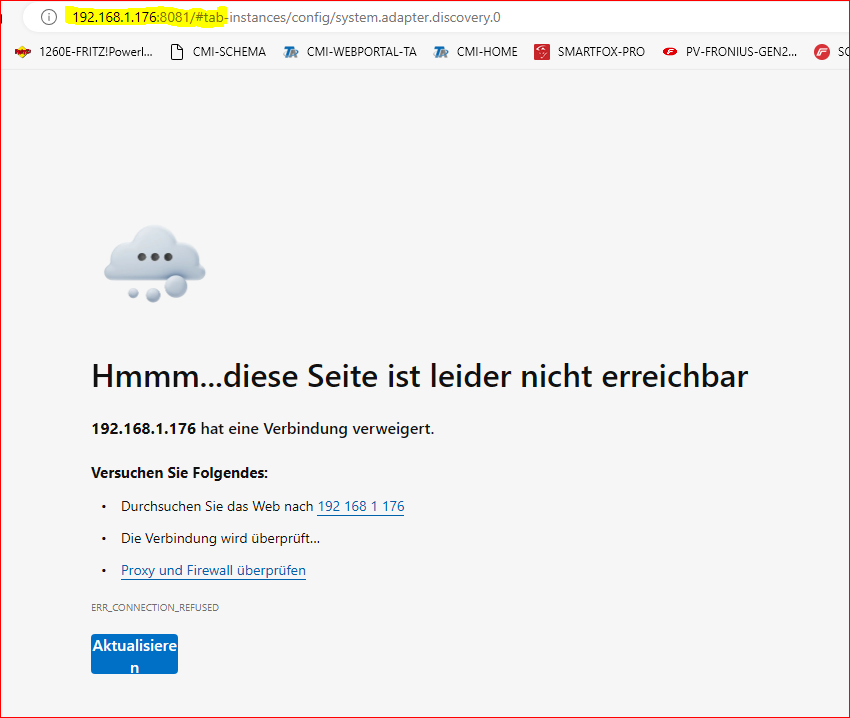Viewport: 850px width, 718px height.
Task: Click the 'Versuchen Sie Folgendes:' label
Action: (x=179, y=473)
